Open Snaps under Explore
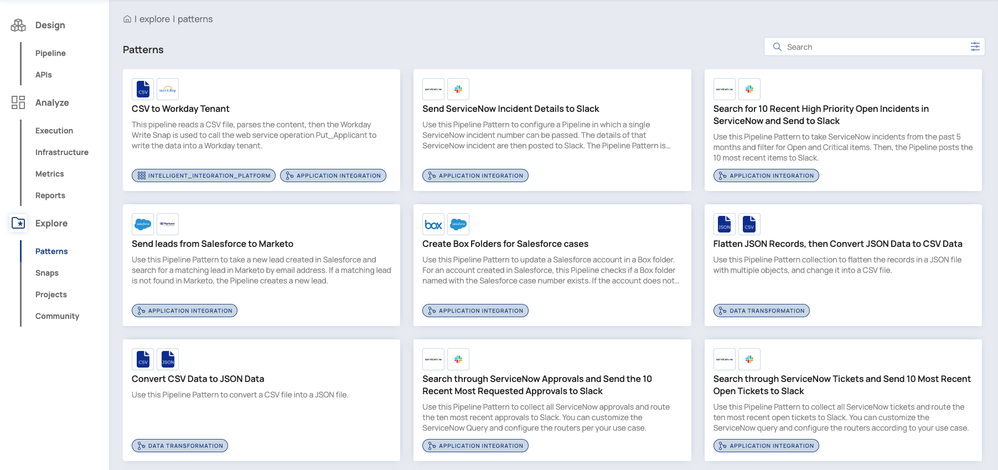Image resolution: width=998 pixels, height=470 pixels. 47,273
